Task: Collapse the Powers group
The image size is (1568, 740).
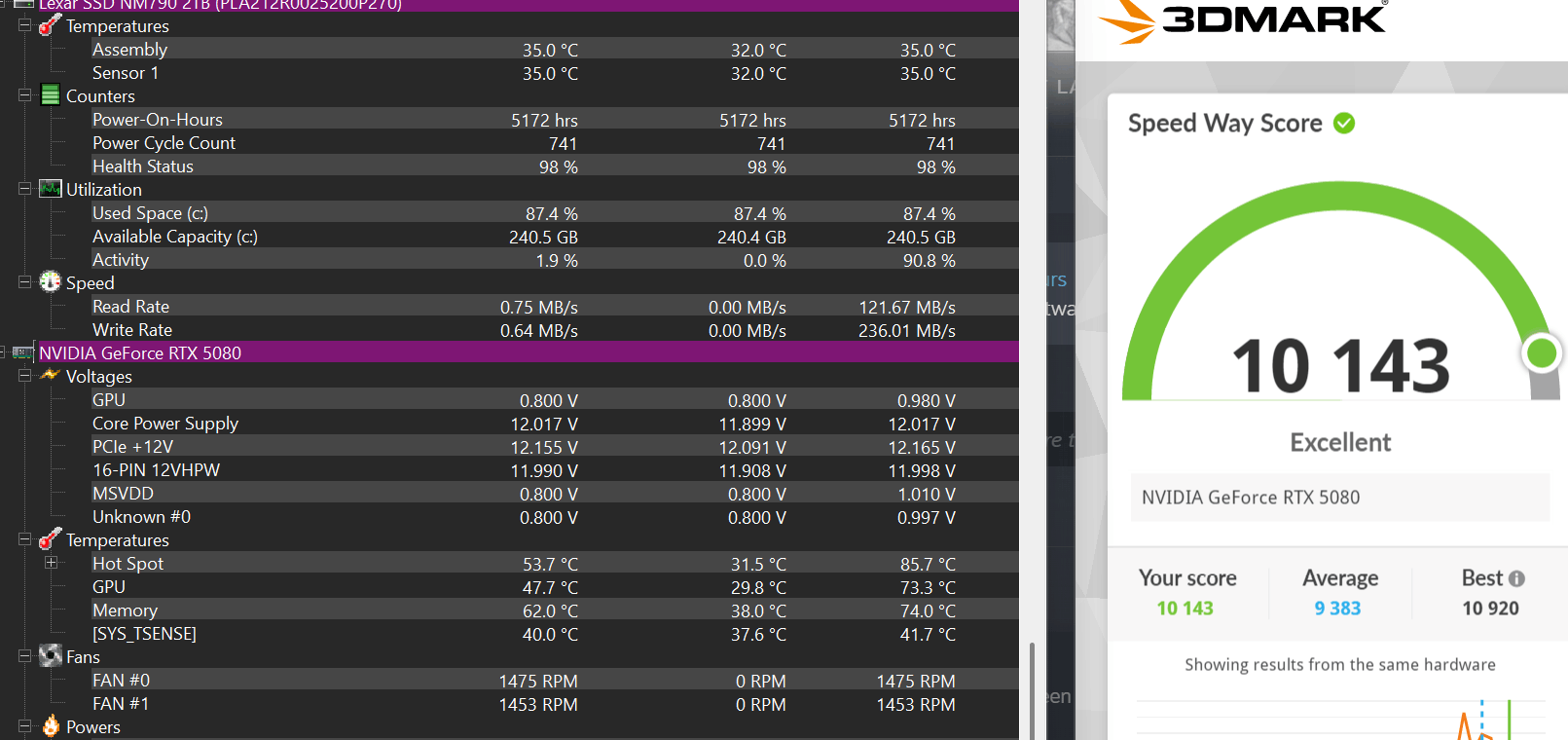Action: tap(25, 726)
